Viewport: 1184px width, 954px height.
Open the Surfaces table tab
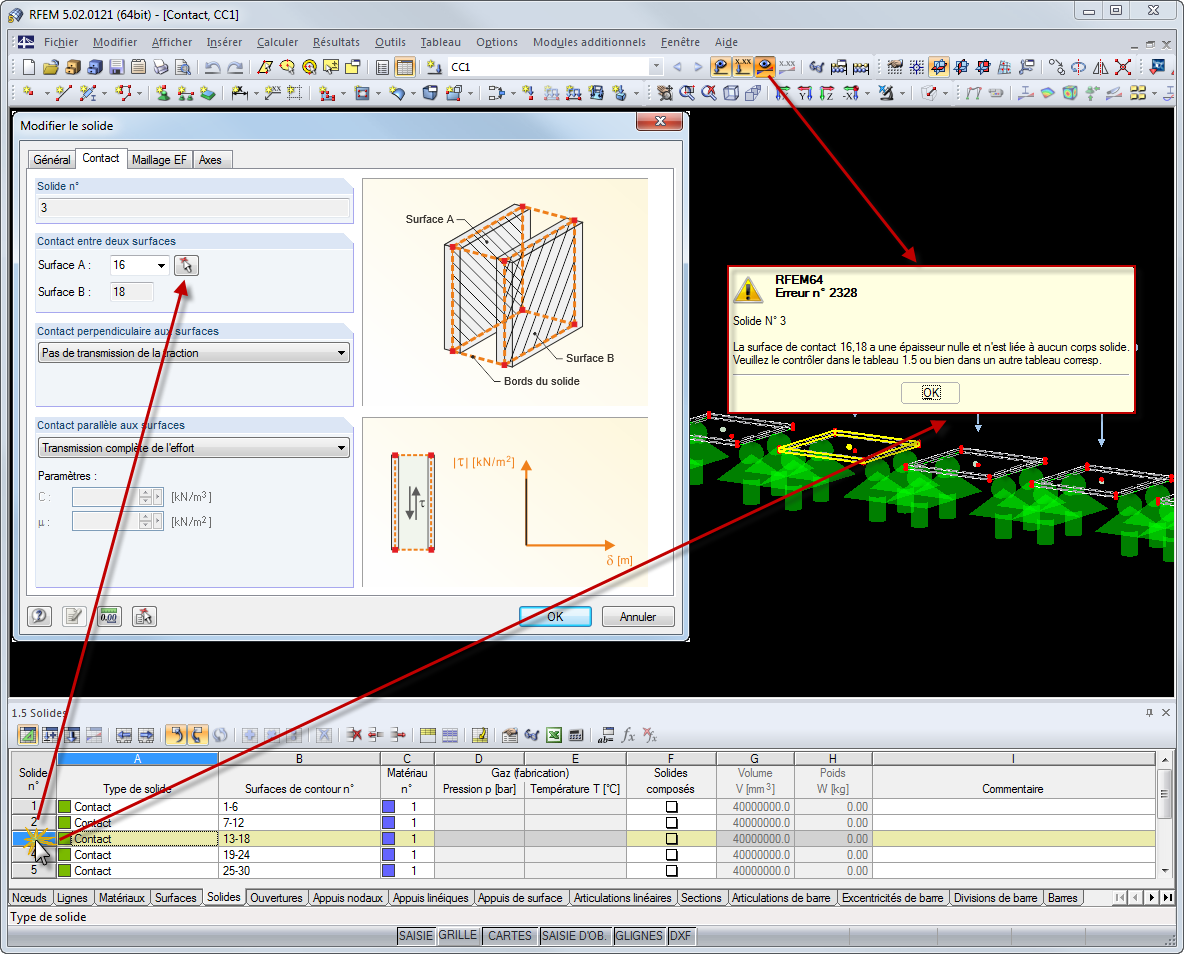(x=175, y=897)
